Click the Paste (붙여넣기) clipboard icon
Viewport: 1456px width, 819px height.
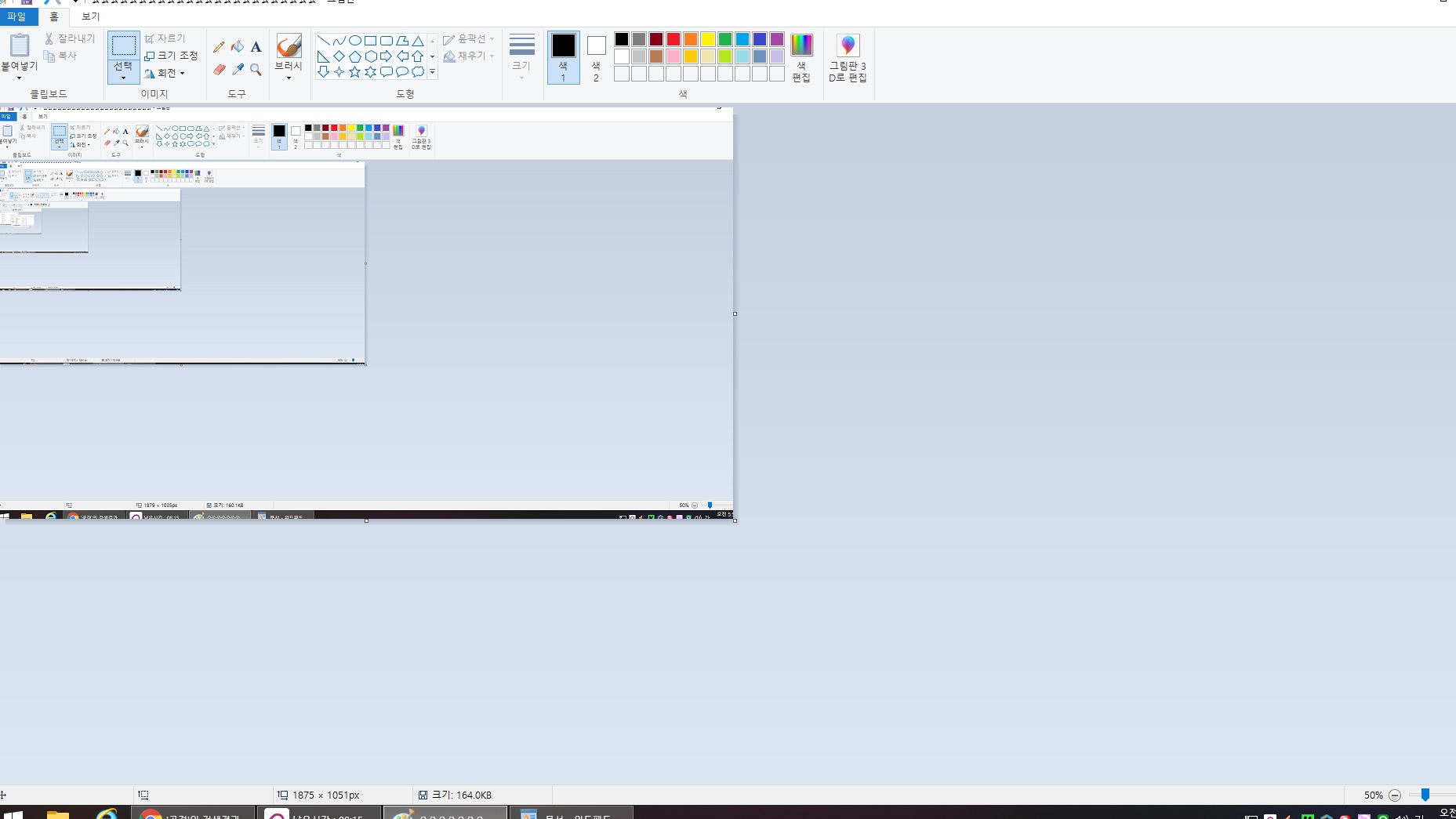tap(19, 45)
